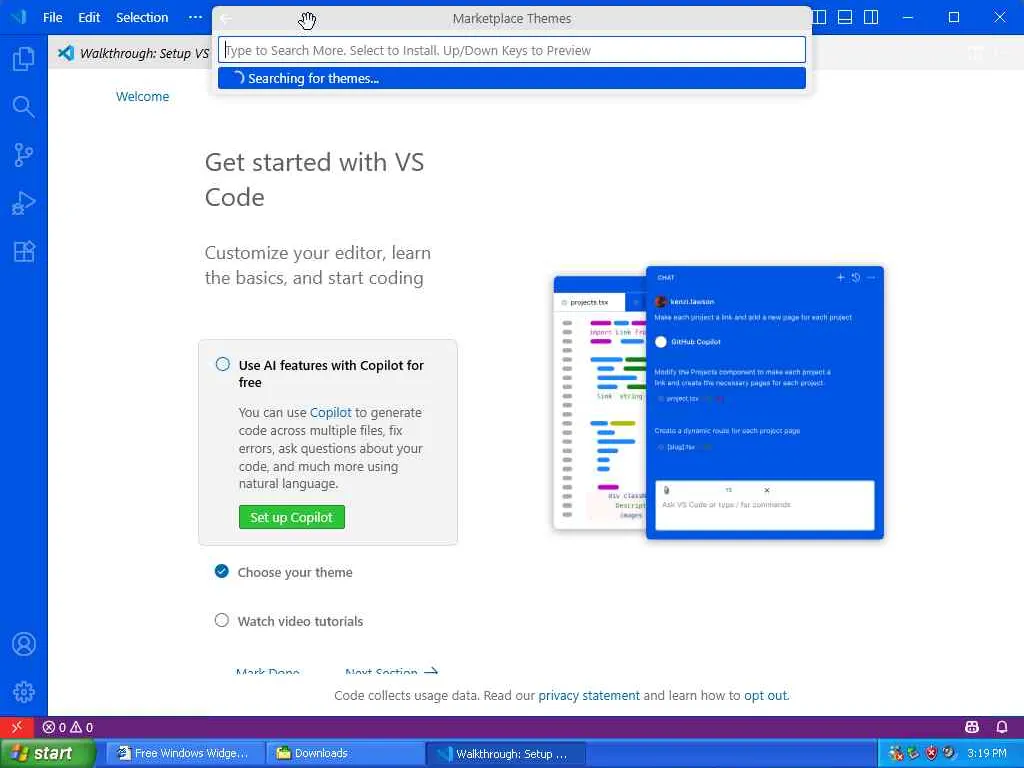1024x768 pixels.
Task: Click the back arrow in Marketplace Themes
Action: [x=226, y=18]
